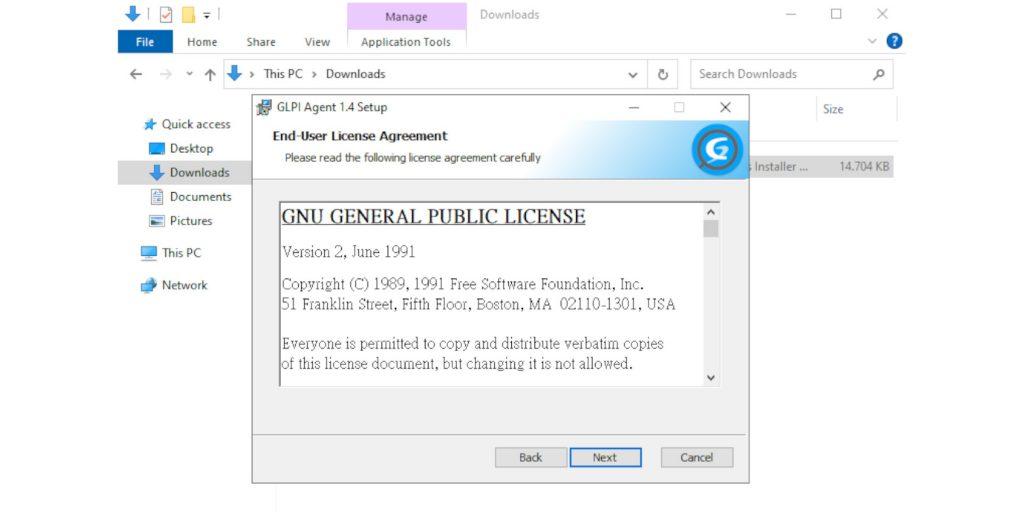The width and height of the screenshot is (1024, 512).
Task: Minimize the GLPI Agent setup window
Action: pyautogui.click(x=633, y=107)
